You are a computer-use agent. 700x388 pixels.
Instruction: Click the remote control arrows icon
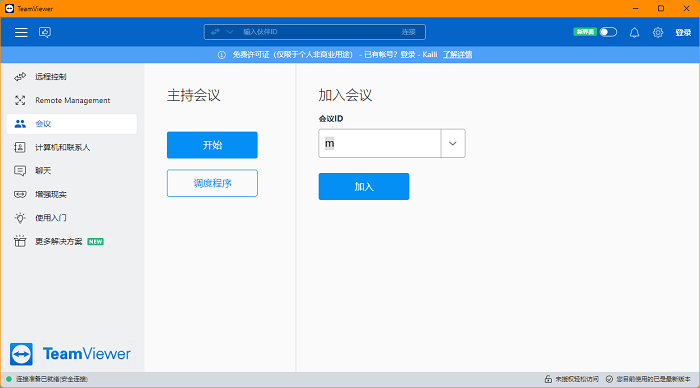[20, 77]
